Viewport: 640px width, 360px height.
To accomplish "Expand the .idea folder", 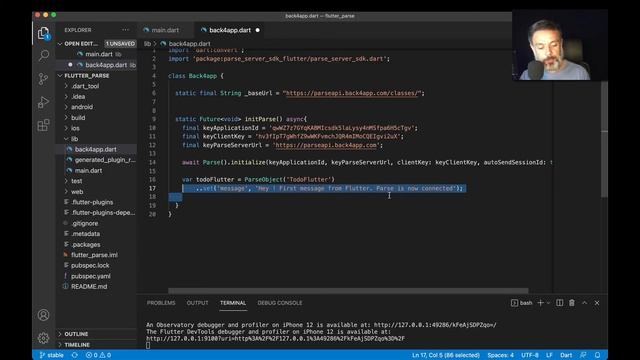I will pos(78,97).
